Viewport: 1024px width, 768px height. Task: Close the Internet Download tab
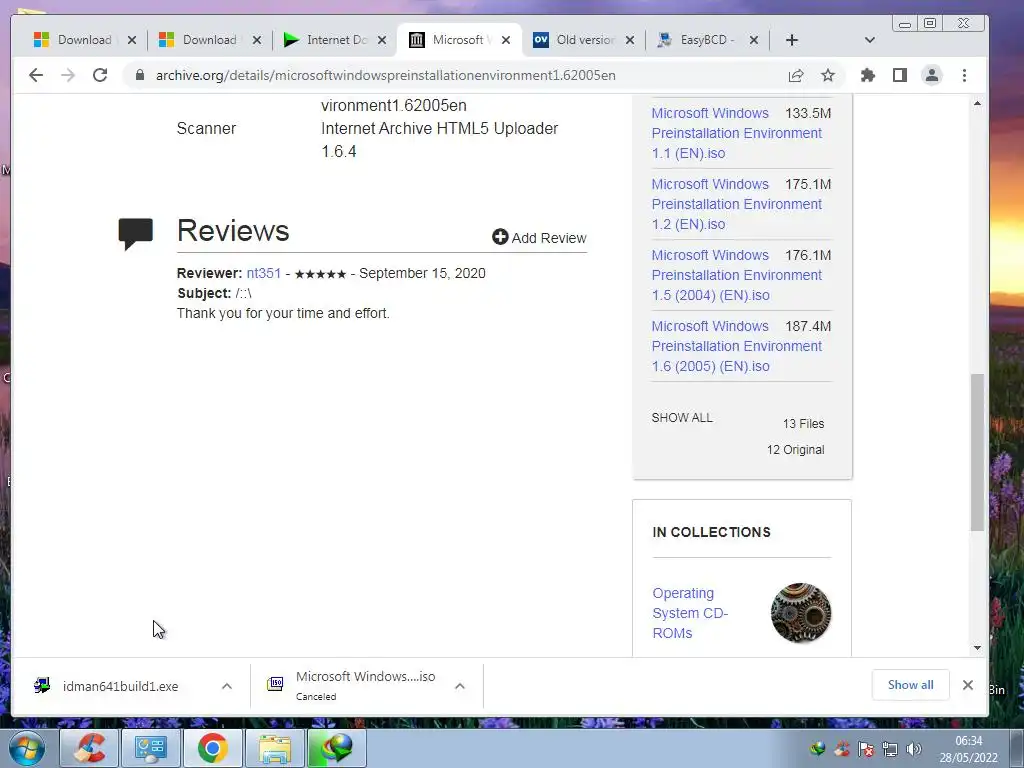click(x=382, y=40)
